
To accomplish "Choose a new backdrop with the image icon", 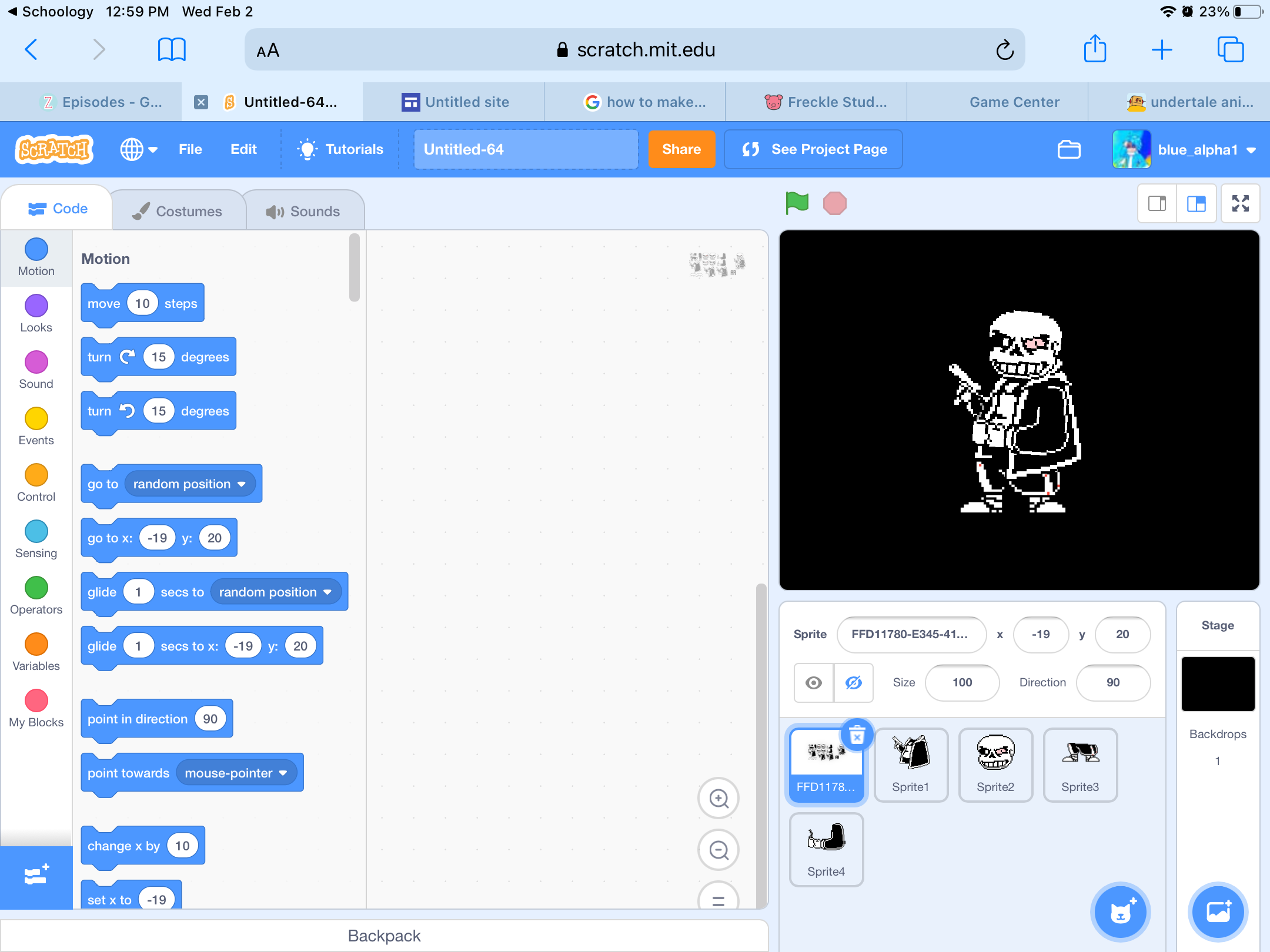I will point(1217,911).
